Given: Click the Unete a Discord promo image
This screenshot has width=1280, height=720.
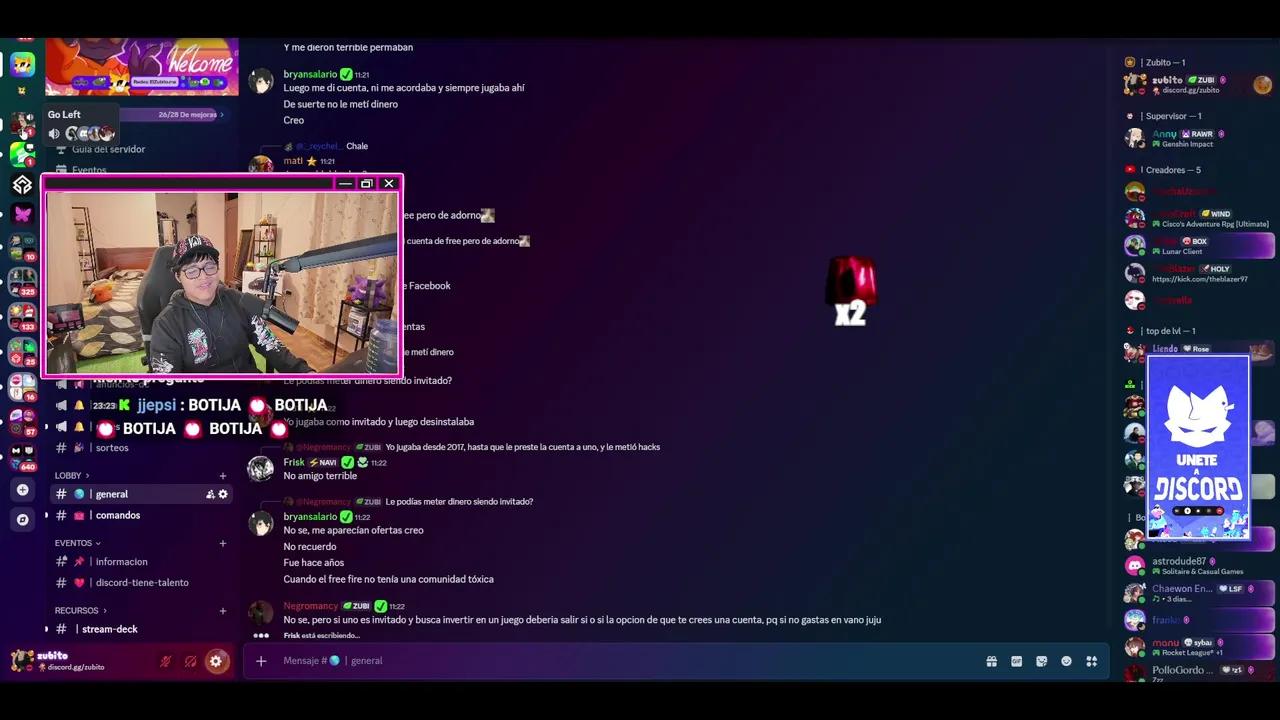Looking at the screenshot, I should click(1198, 447).
